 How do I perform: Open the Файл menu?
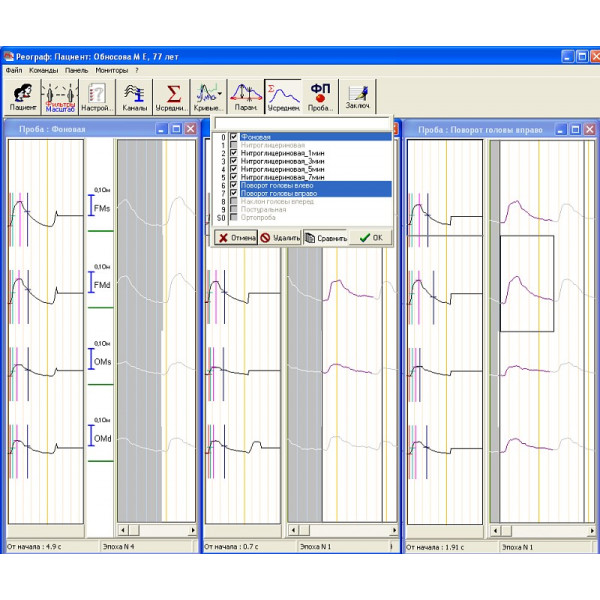[x=14, y=70]
